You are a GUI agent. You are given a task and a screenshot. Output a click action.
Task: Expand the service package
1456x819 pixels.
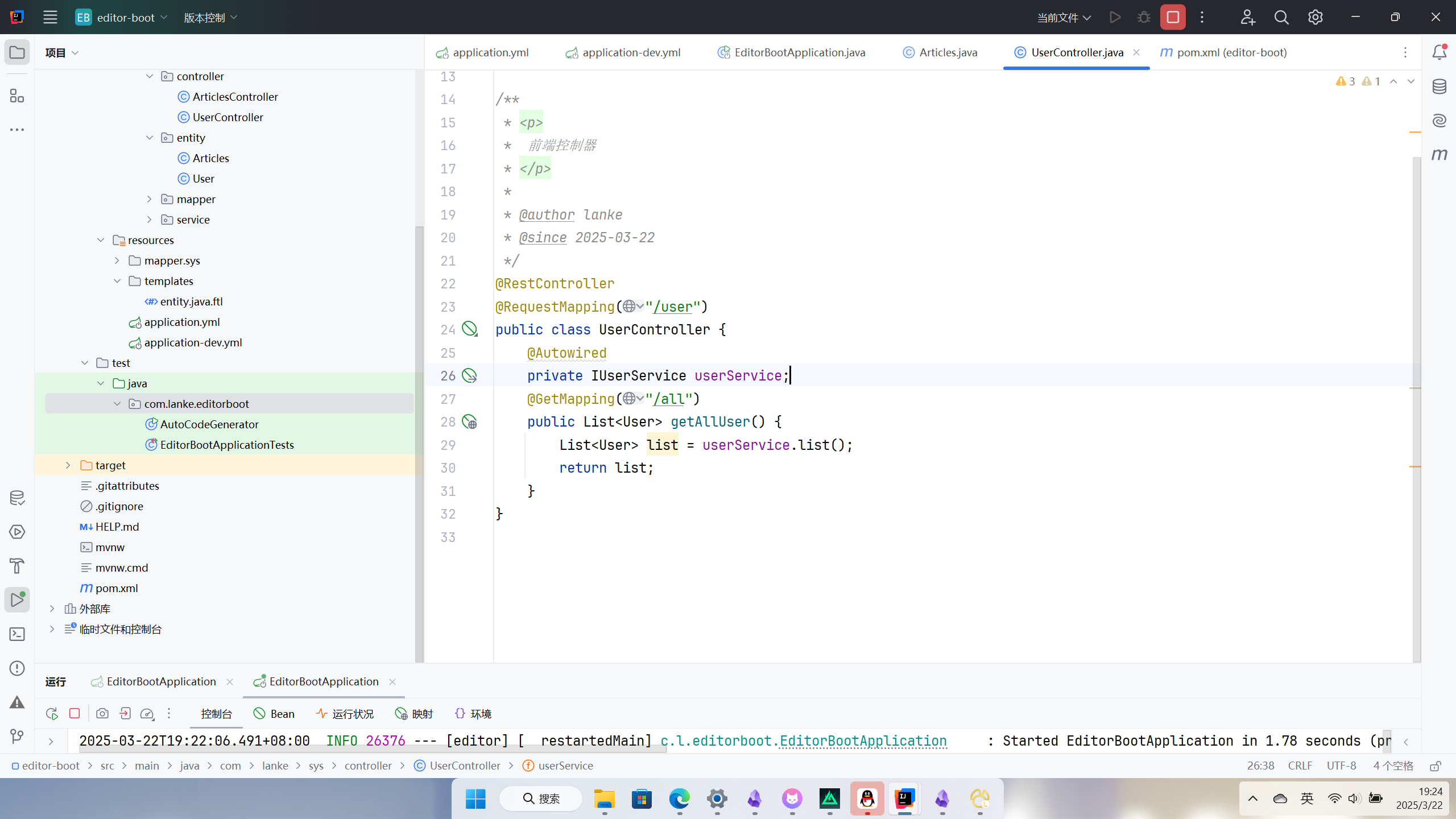(150, 220)
